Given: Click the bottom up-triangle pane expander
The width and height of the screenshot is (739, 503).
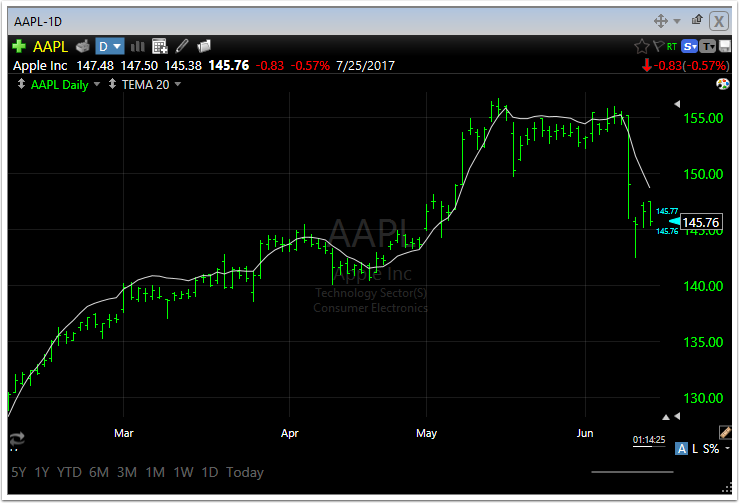Looking at the screenshot, I should [665, 417].
